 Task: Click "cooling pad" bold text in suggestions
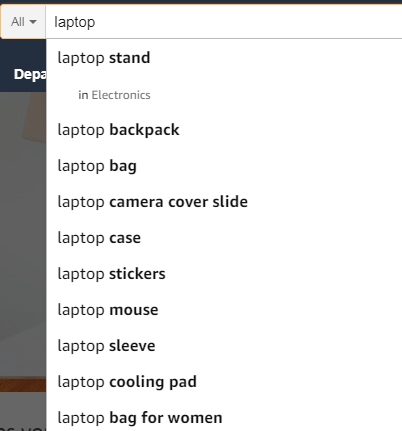(153, 382)
